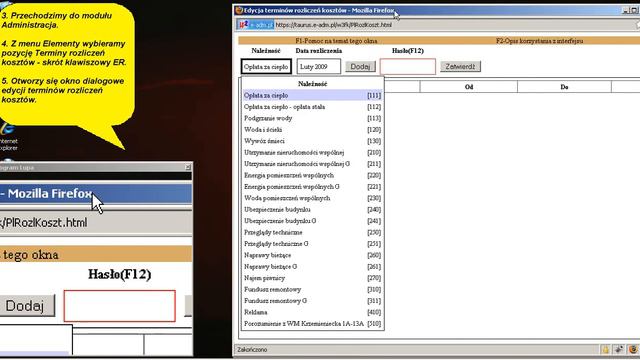Screen dimensions: 640x360
Task: Select Ubezpieczenie budynku G [241]
Action: coord(313,221)
